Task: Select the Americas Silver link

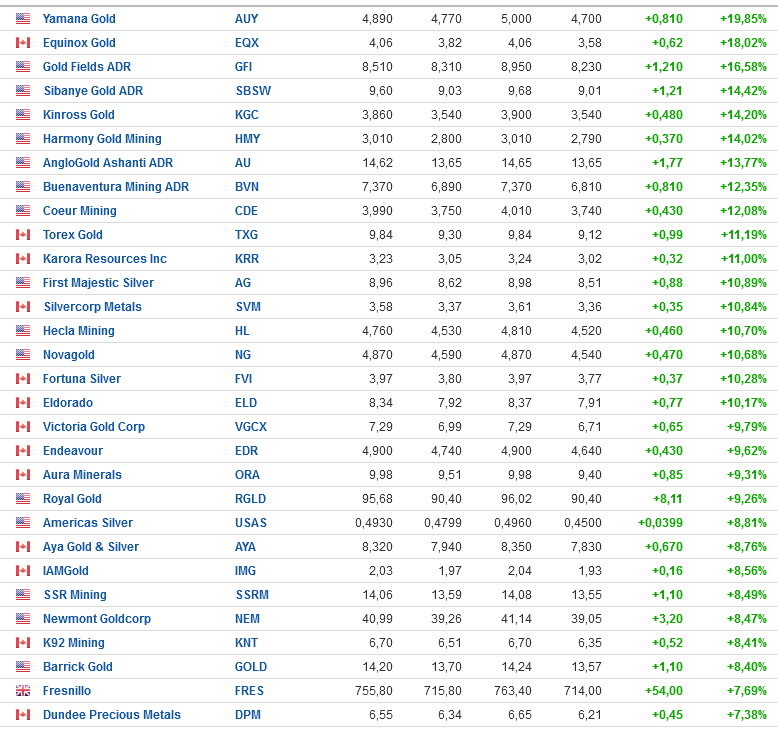Action: point(88,523)
